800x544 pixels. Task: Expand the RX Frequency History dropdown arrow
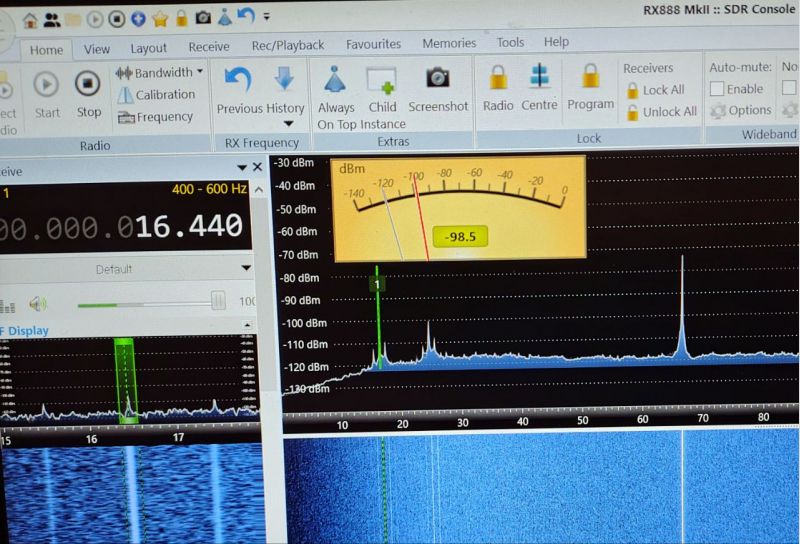[x=288, y=124]
